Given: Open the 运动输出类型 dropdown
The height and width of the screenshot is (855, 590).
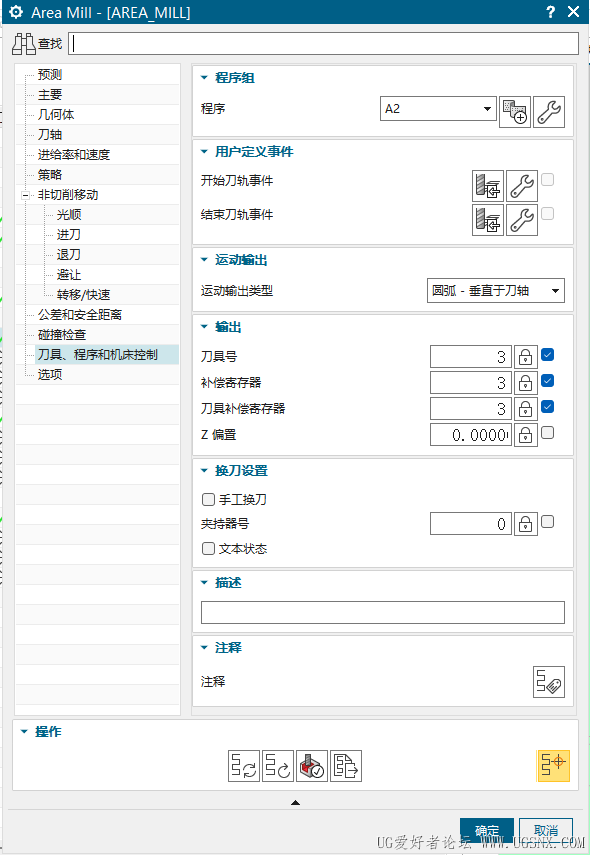Looking at the screenshot, I should pos(496,291).
